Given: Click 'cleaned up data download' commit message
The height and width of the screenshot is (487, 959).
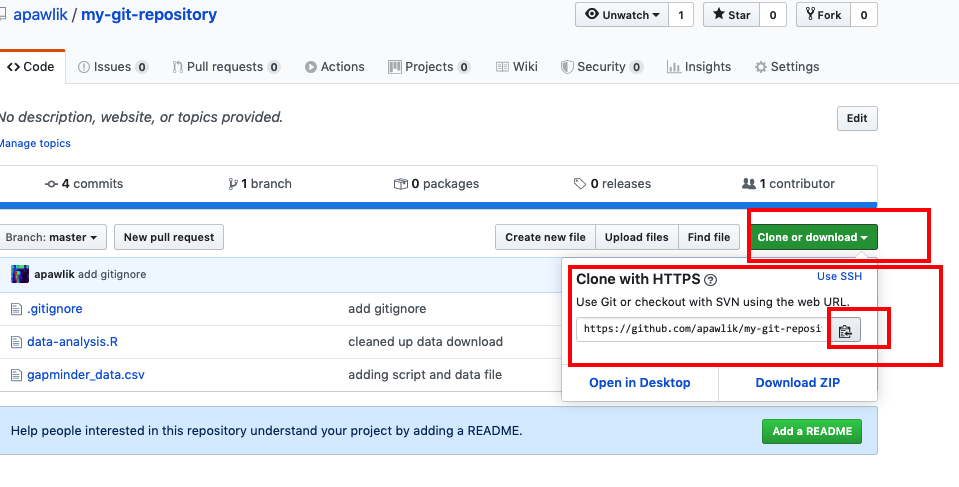Looking at the screenshot, I should [x=426, y=342].
